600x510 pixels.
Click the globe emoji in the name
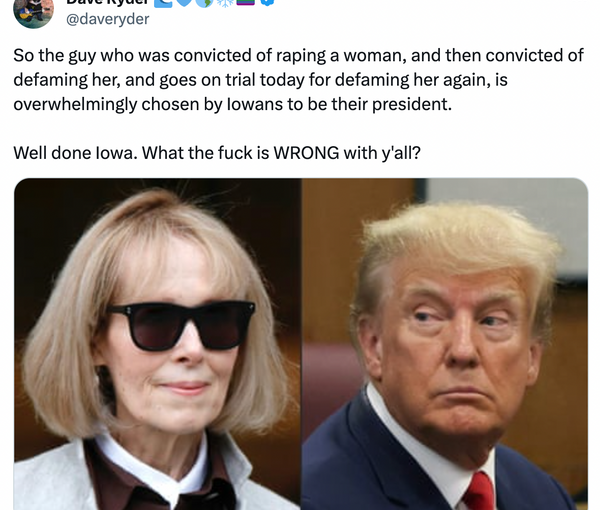(204, 3)
